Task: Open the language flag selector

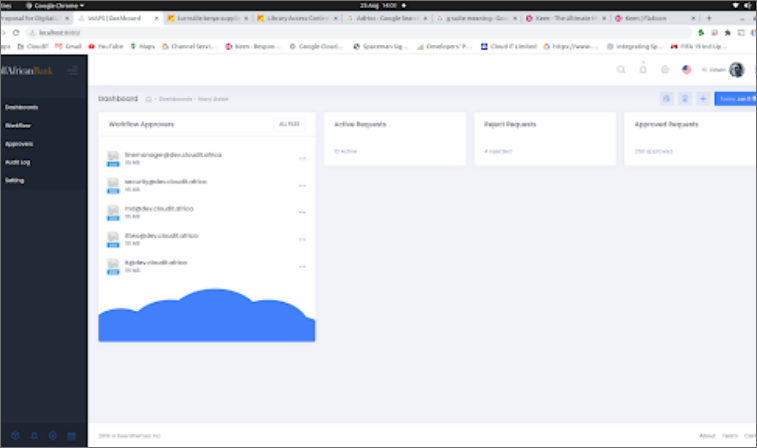Action: click(x=686, y=70)
